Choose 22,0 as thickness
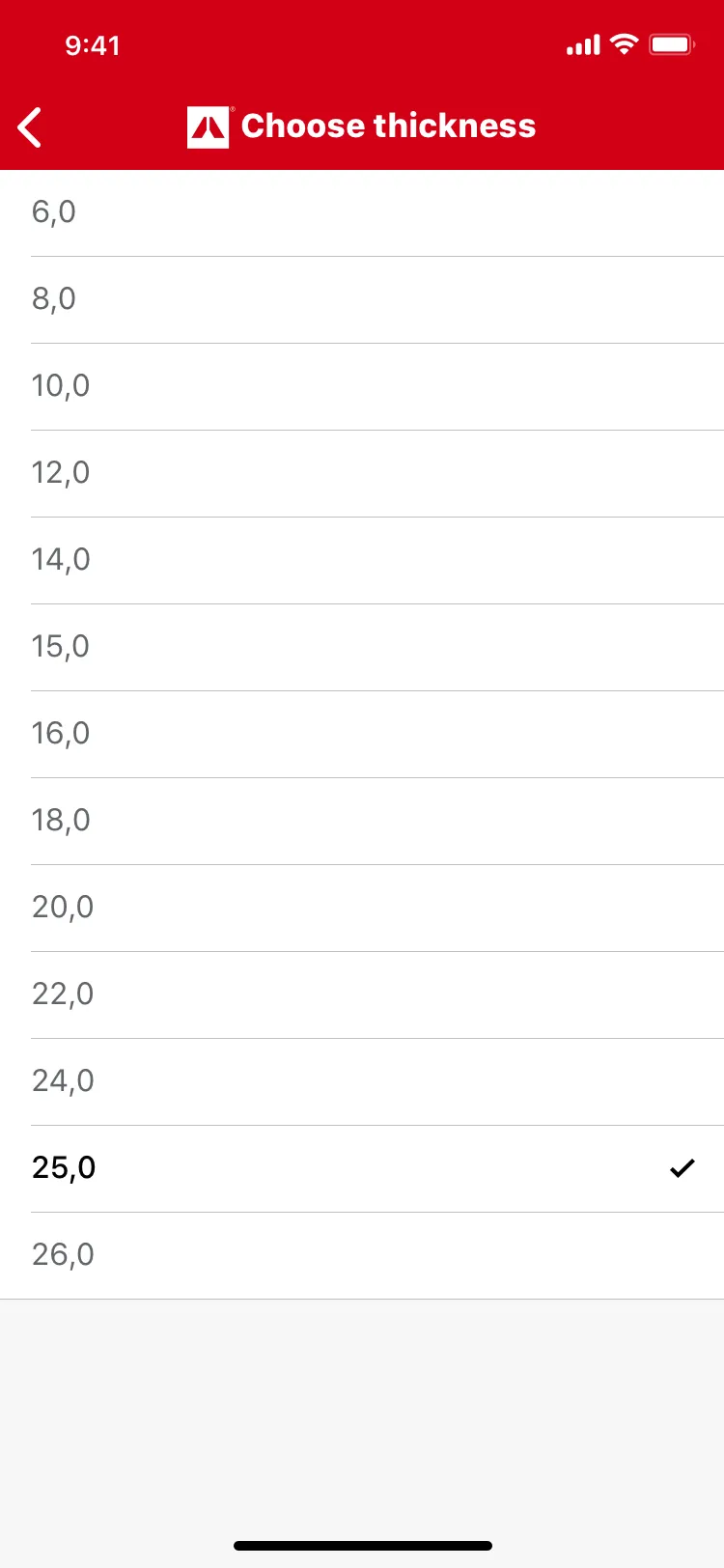724x1568 pixels. click(x=362, y=994)
